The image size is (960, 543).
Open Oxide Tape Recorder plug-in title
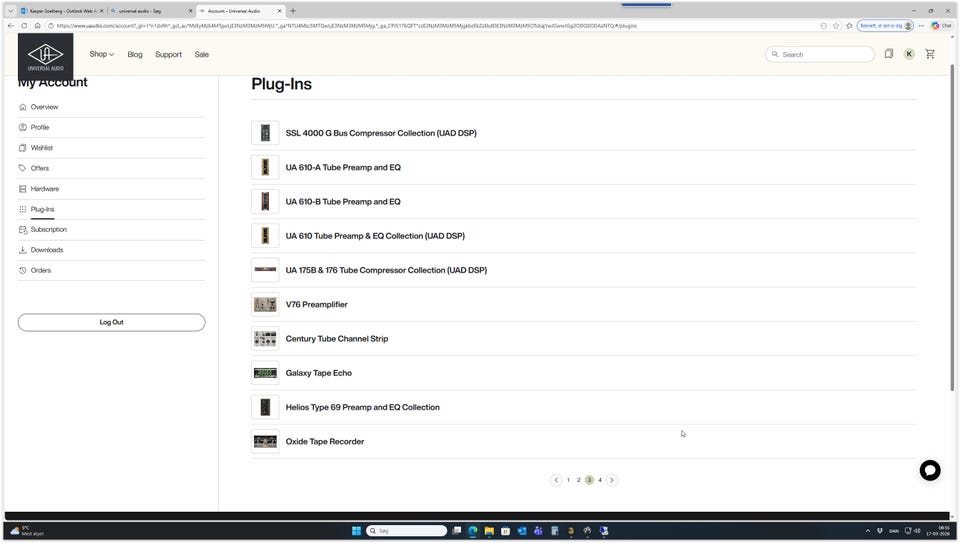click(324, 441)
